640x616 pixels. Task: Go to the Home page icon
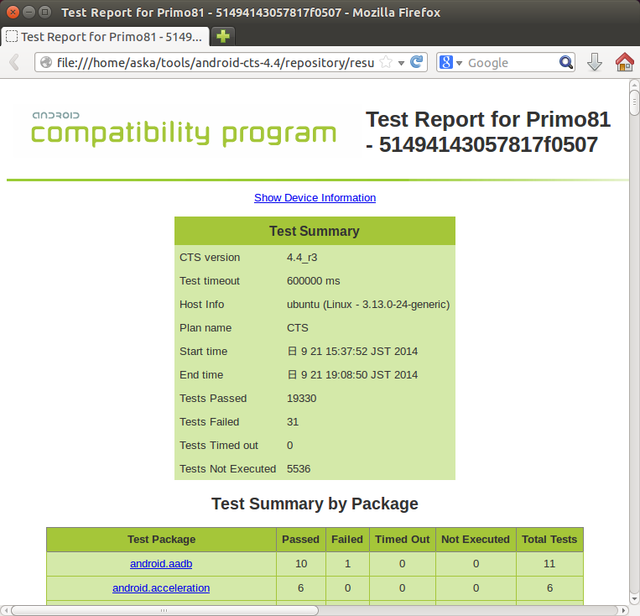pos(624,62)
